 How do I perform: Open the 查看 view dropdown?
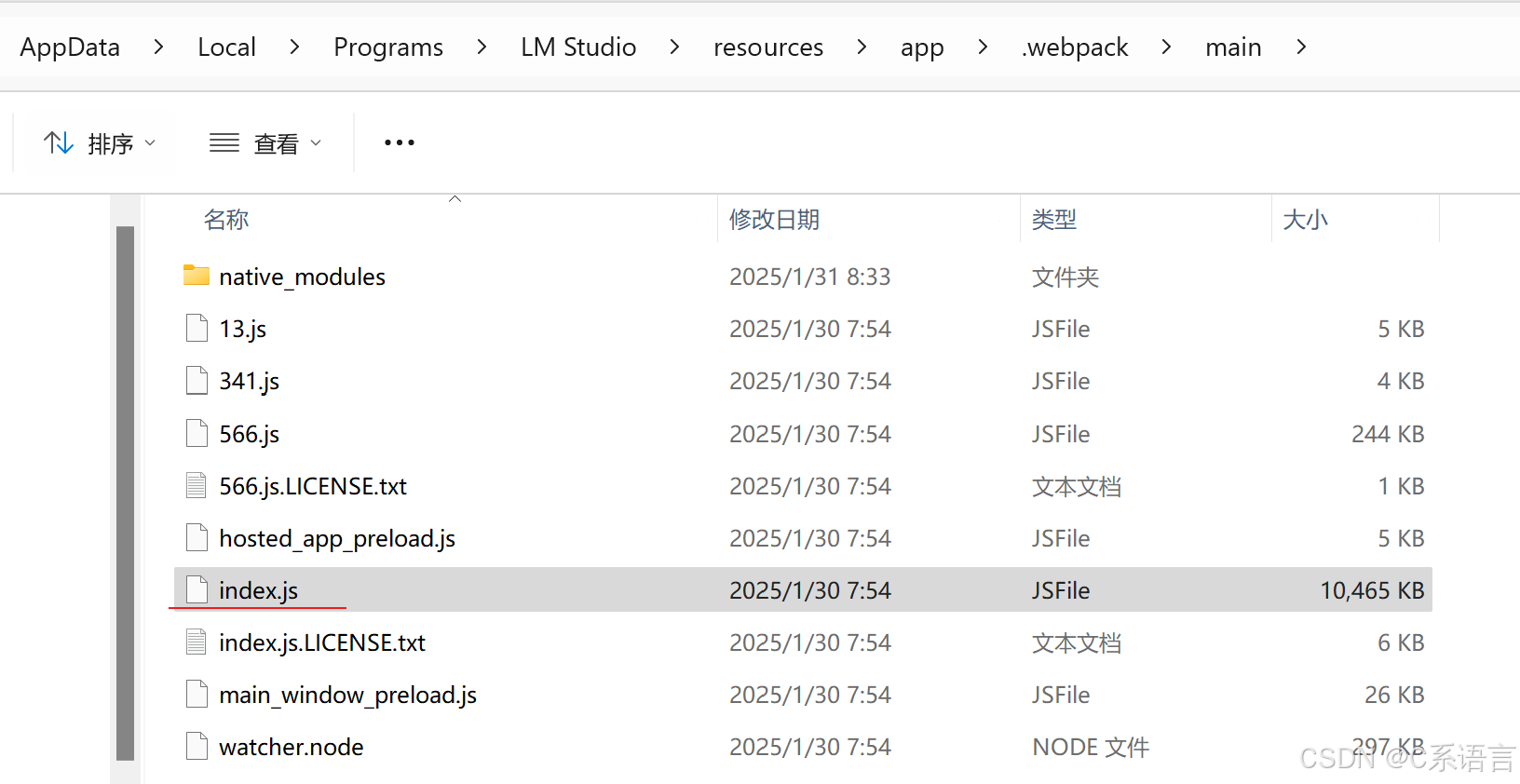coord(265,143)
